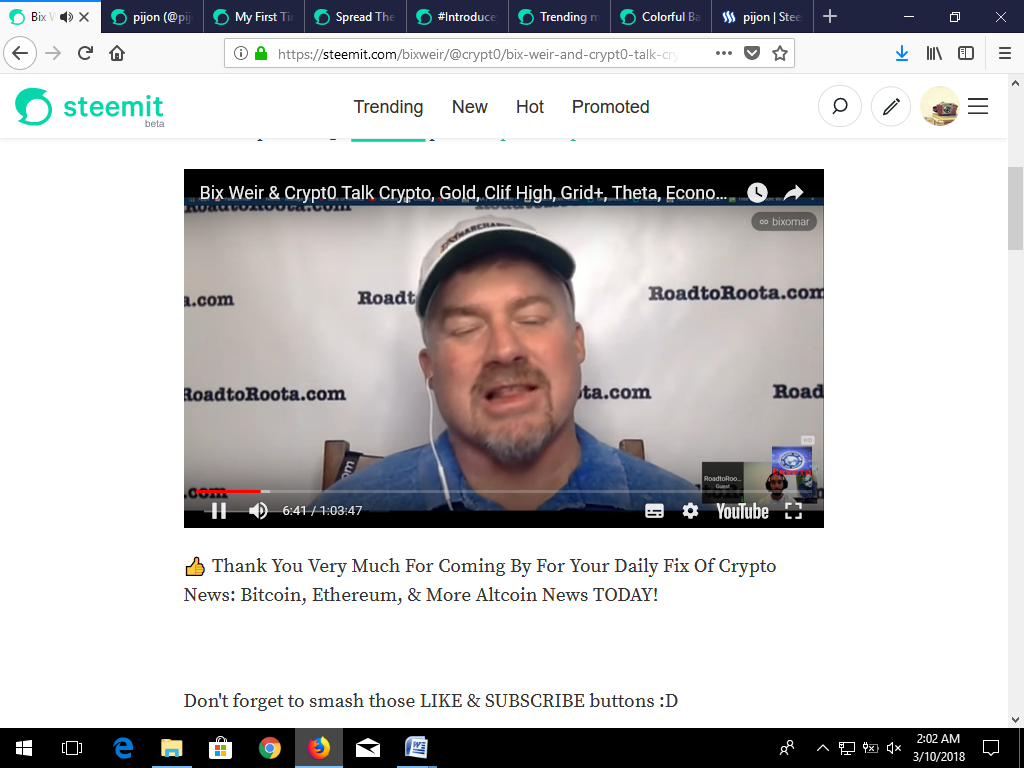The height and width of the screenshot is (768, 1024).
Task: Open the network status tray icon
Action: point(847,748)
